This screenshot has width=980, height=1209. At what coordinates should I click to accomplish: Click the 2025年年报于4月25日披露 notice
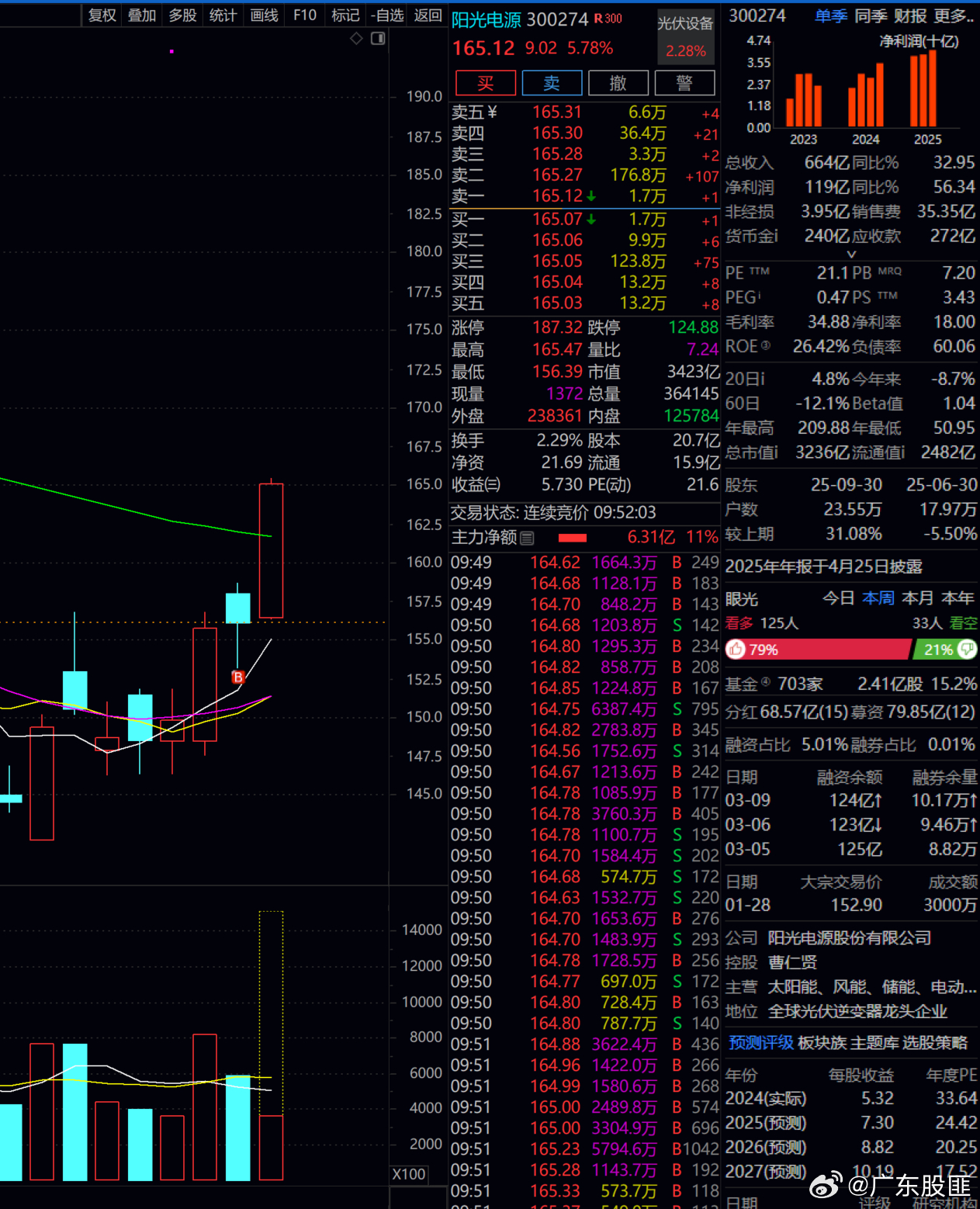824,566
